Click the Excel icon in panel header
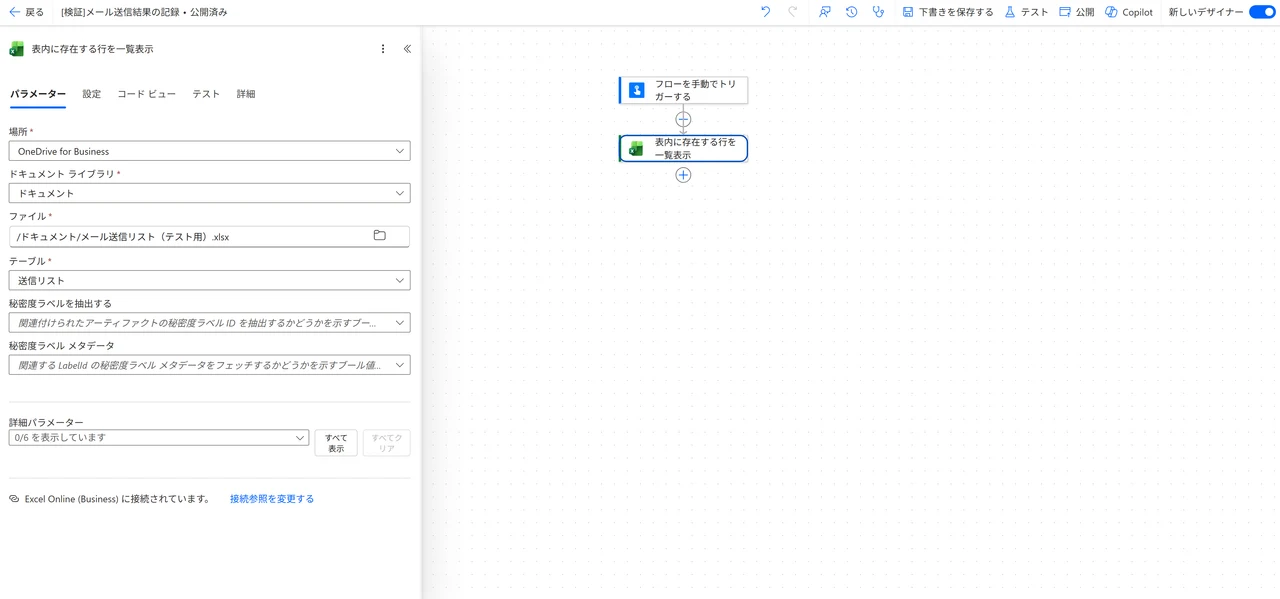The image size is (1280, 599). click(17, 49)
